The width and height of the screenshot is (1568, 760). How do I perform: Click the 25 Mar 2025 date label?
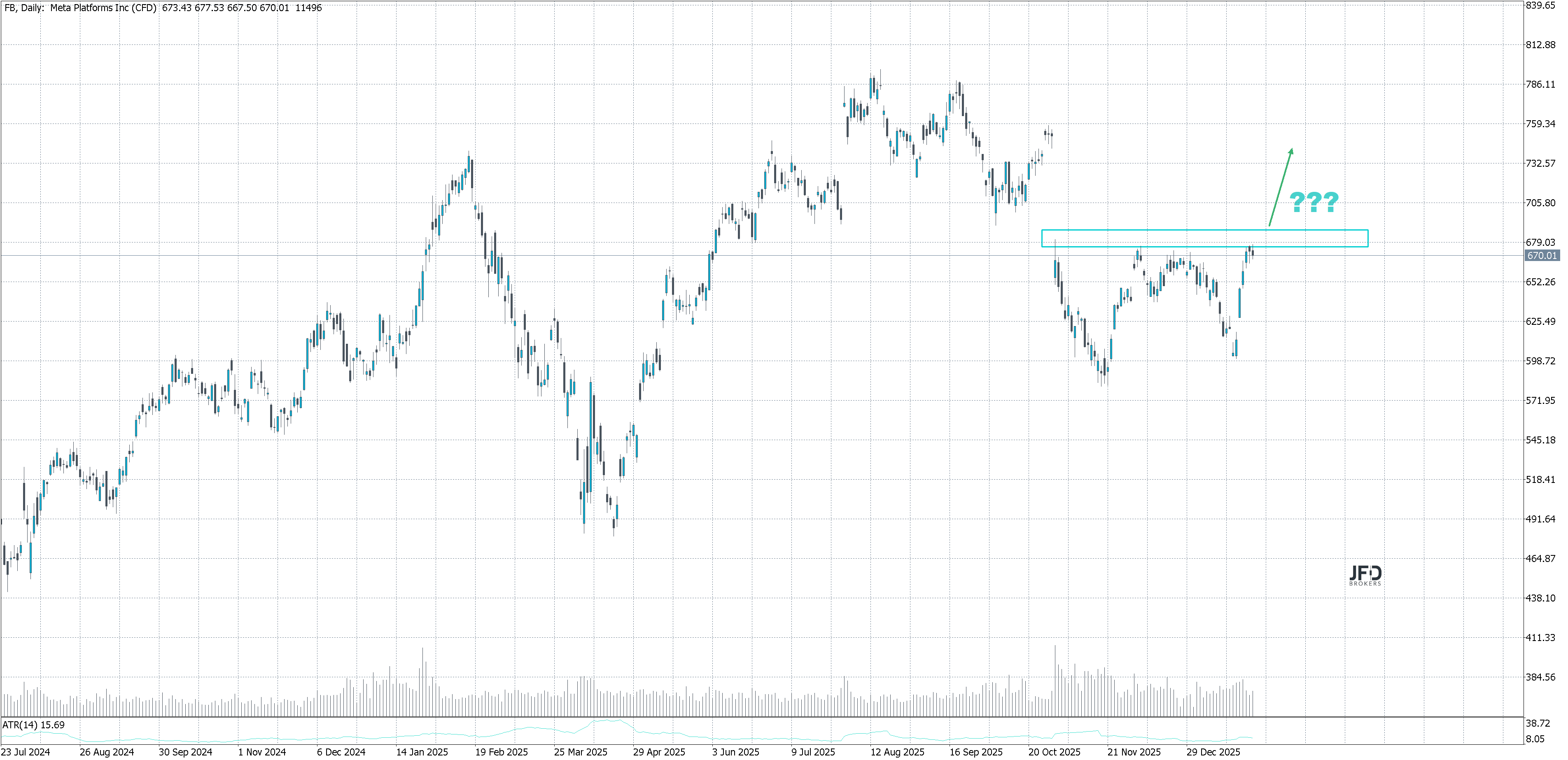tap(580, 752)
